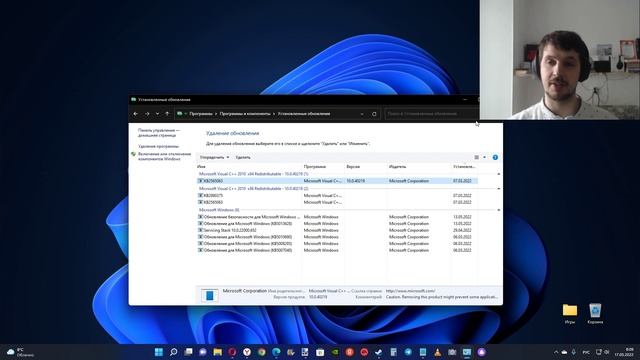Click the search installed updates field
The height and width of the screenshot is (360, 640).
tap(431, 114)
